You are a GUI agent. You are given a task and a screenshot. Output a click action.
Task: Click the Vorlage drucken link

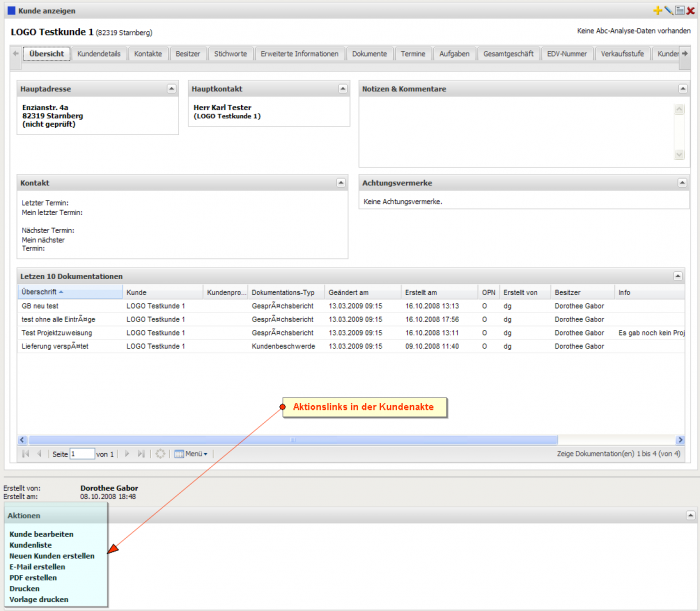(39, 599)
